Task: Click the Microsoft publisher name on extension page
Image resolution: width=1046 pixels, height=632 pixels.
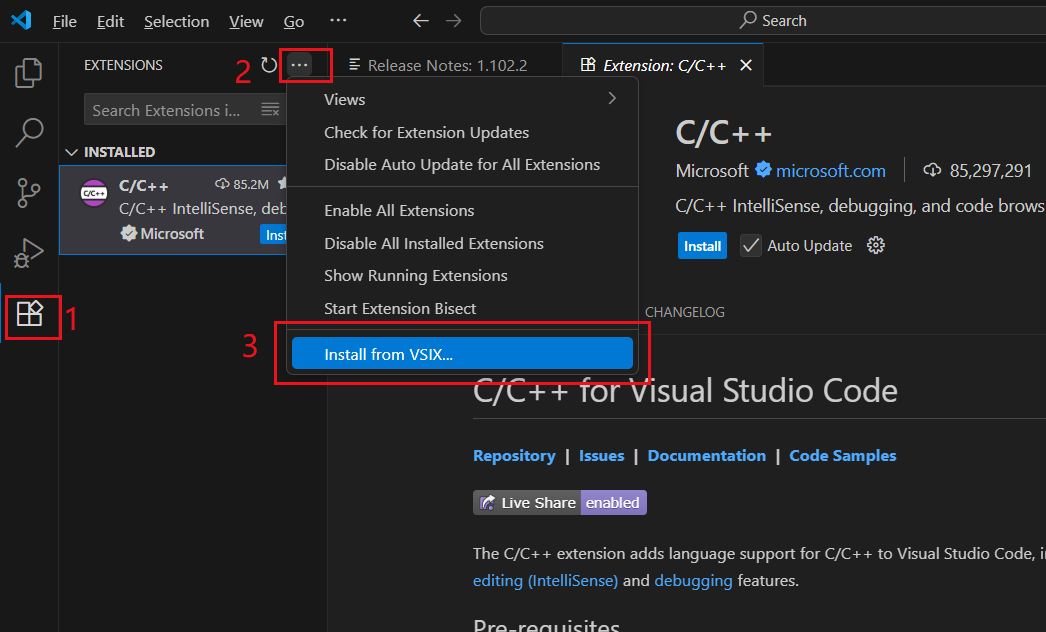Action: pyautogui.click(x=712, y=170)
